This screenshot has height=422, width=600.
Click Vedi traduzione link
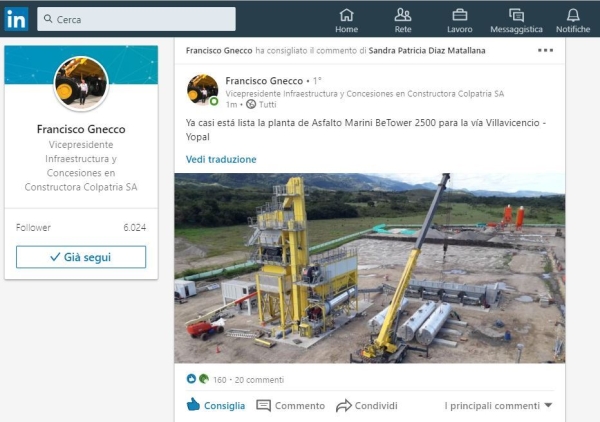221,159
